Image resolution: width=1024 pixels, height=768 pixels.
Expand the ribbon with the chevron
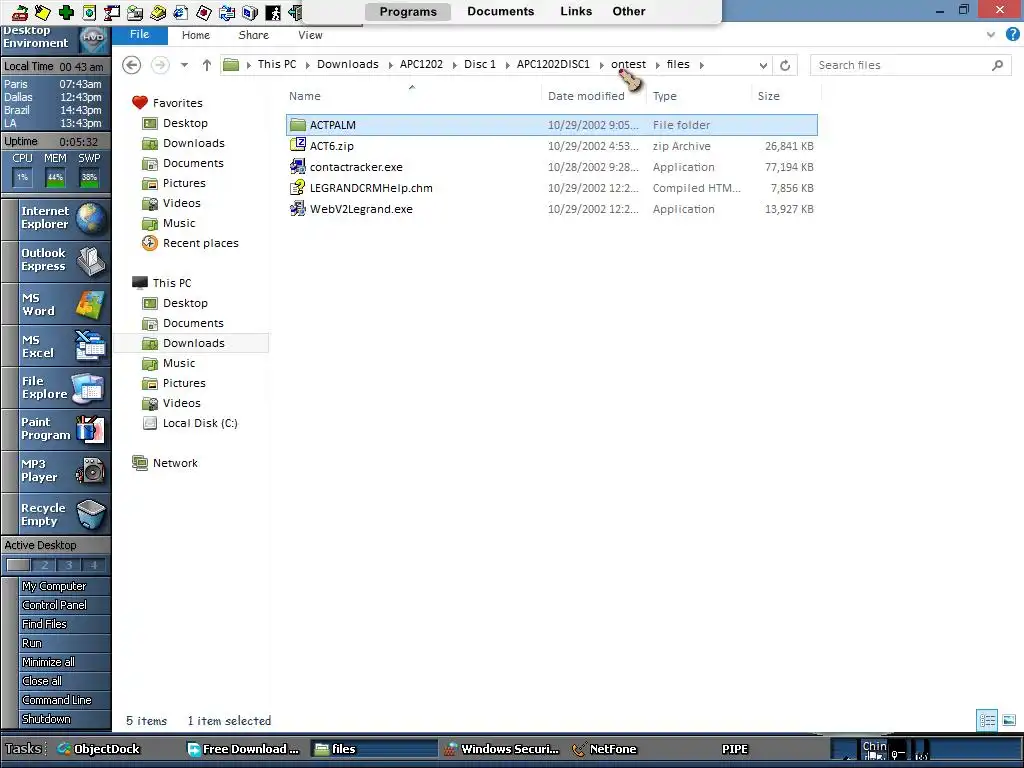pos(991,35)
